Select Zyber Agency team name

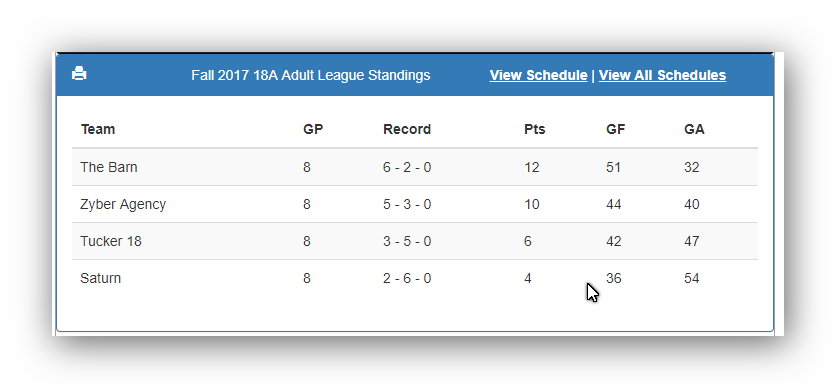point(123,205)
